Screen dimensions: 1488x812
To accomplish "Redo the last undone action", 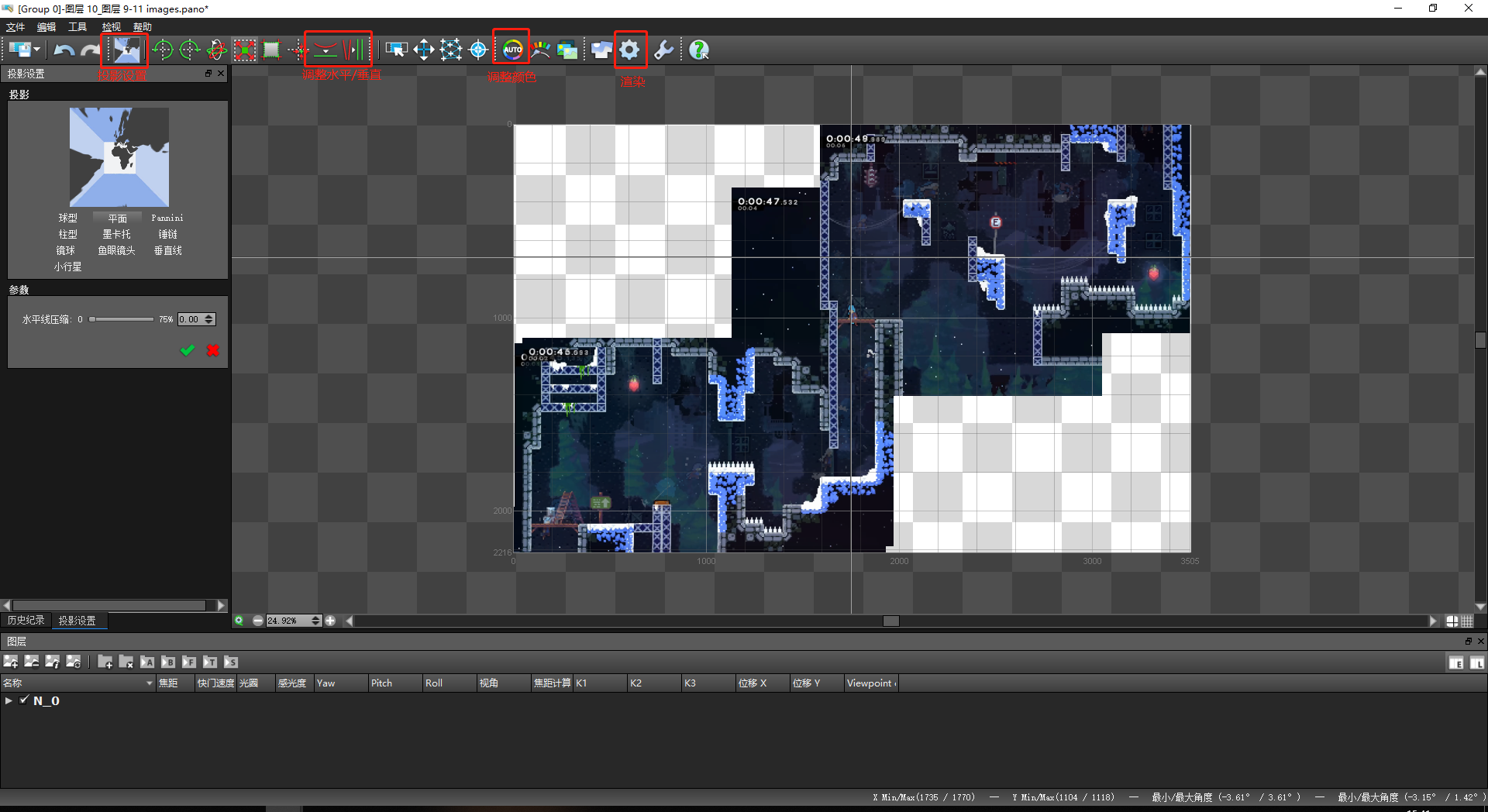I will click(91, 50).
